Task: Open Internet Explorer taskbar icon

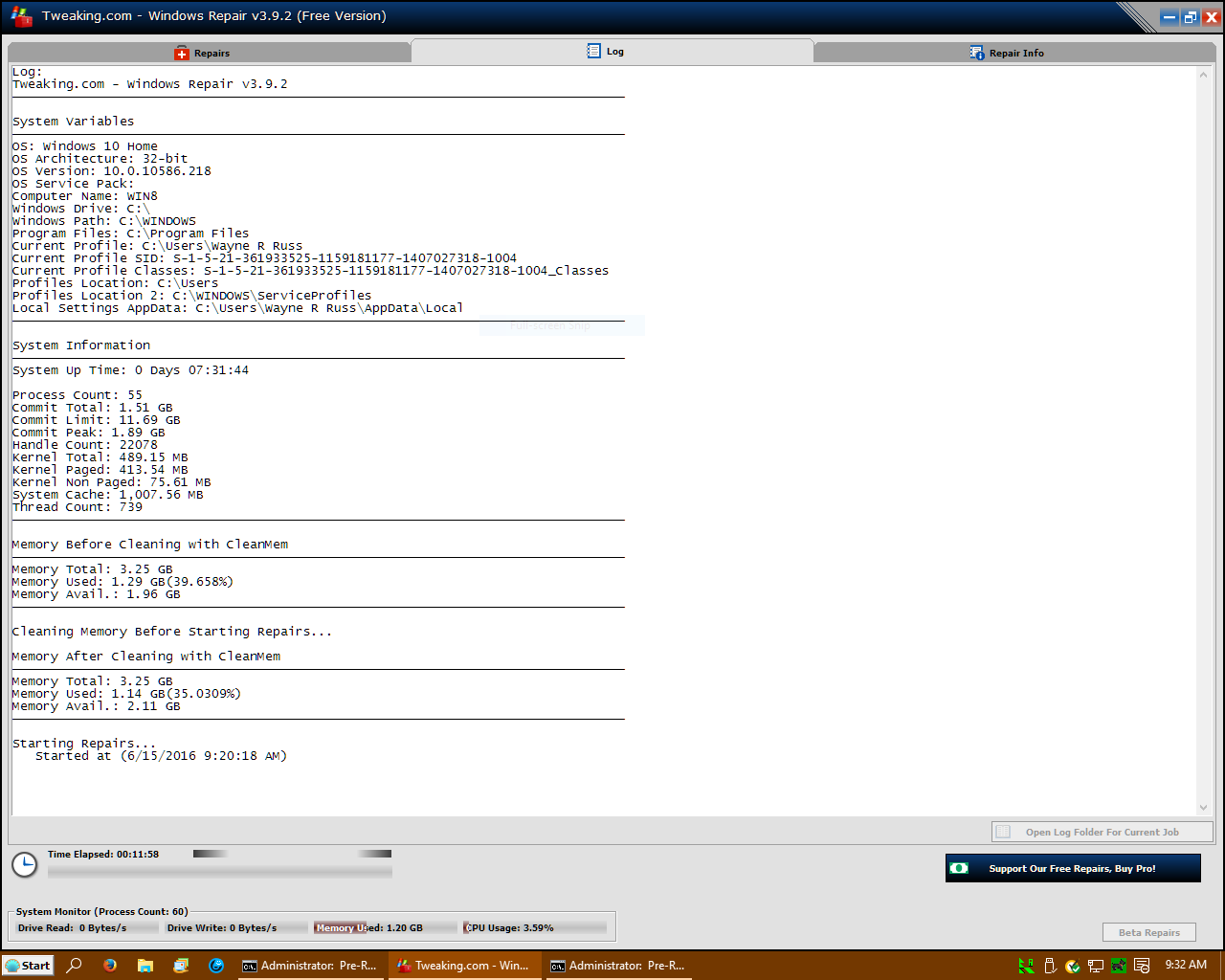Action: (216, 966)
